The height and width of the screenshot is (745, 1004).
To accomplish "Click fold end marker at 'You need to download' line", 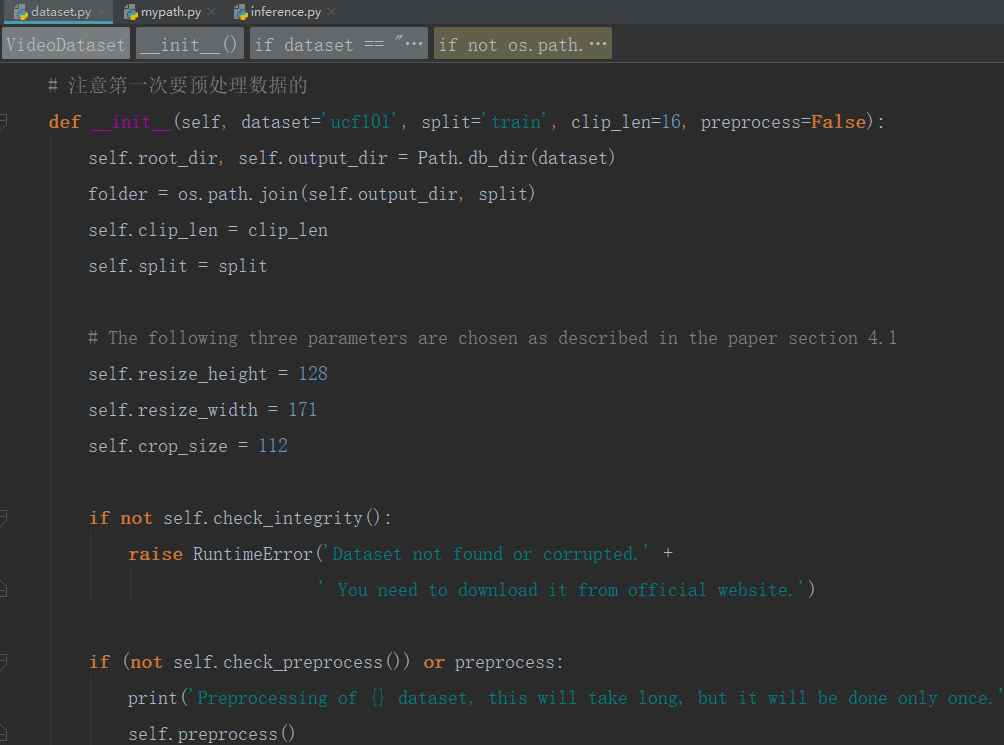I will tap(3, 589).
